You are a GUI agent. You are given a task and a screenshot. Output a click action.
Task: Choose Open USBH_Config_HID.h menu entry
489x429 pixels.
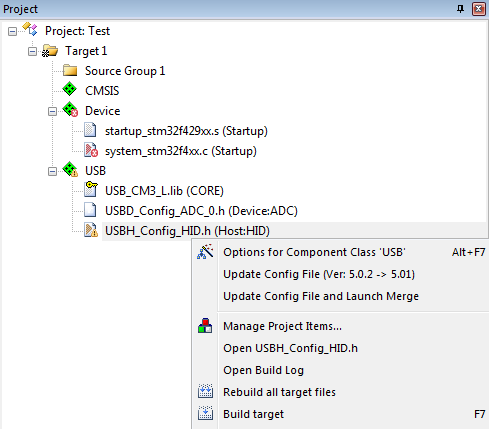[x=340, y=348]
